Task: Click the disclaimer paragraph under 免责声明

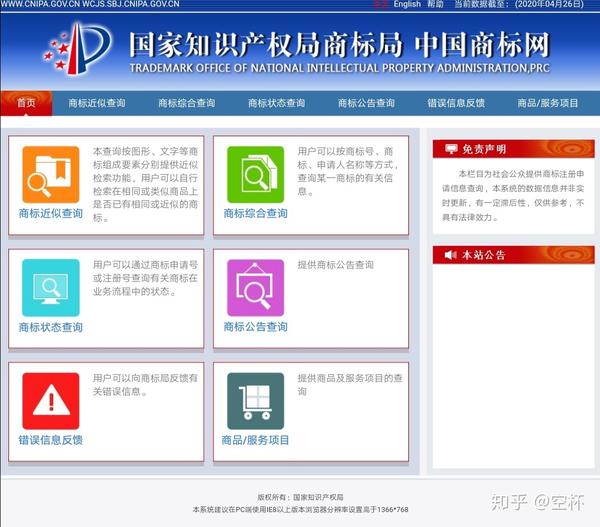Action: pos(513,196)
